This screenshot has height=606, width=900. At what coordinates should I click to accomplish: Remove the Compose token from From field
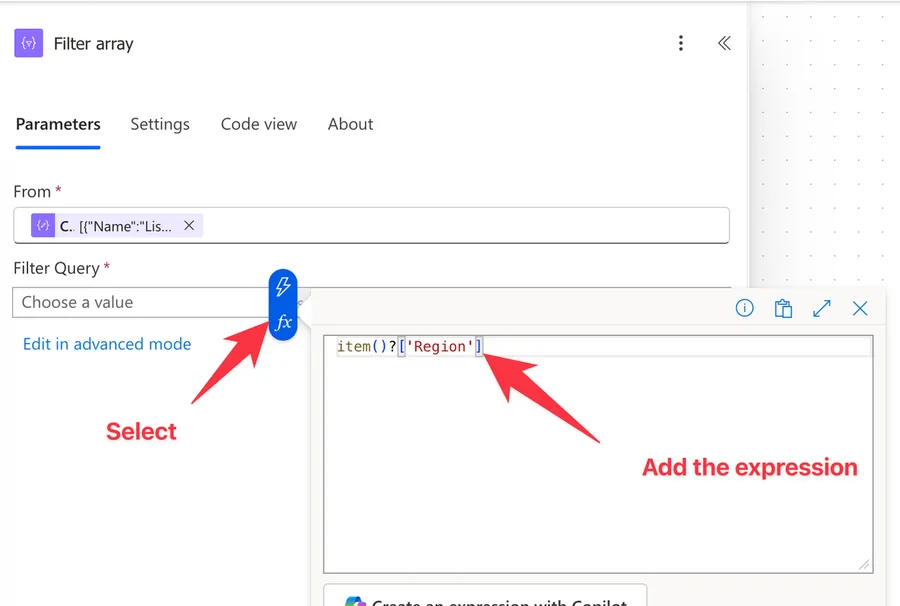tap(189, 226)
